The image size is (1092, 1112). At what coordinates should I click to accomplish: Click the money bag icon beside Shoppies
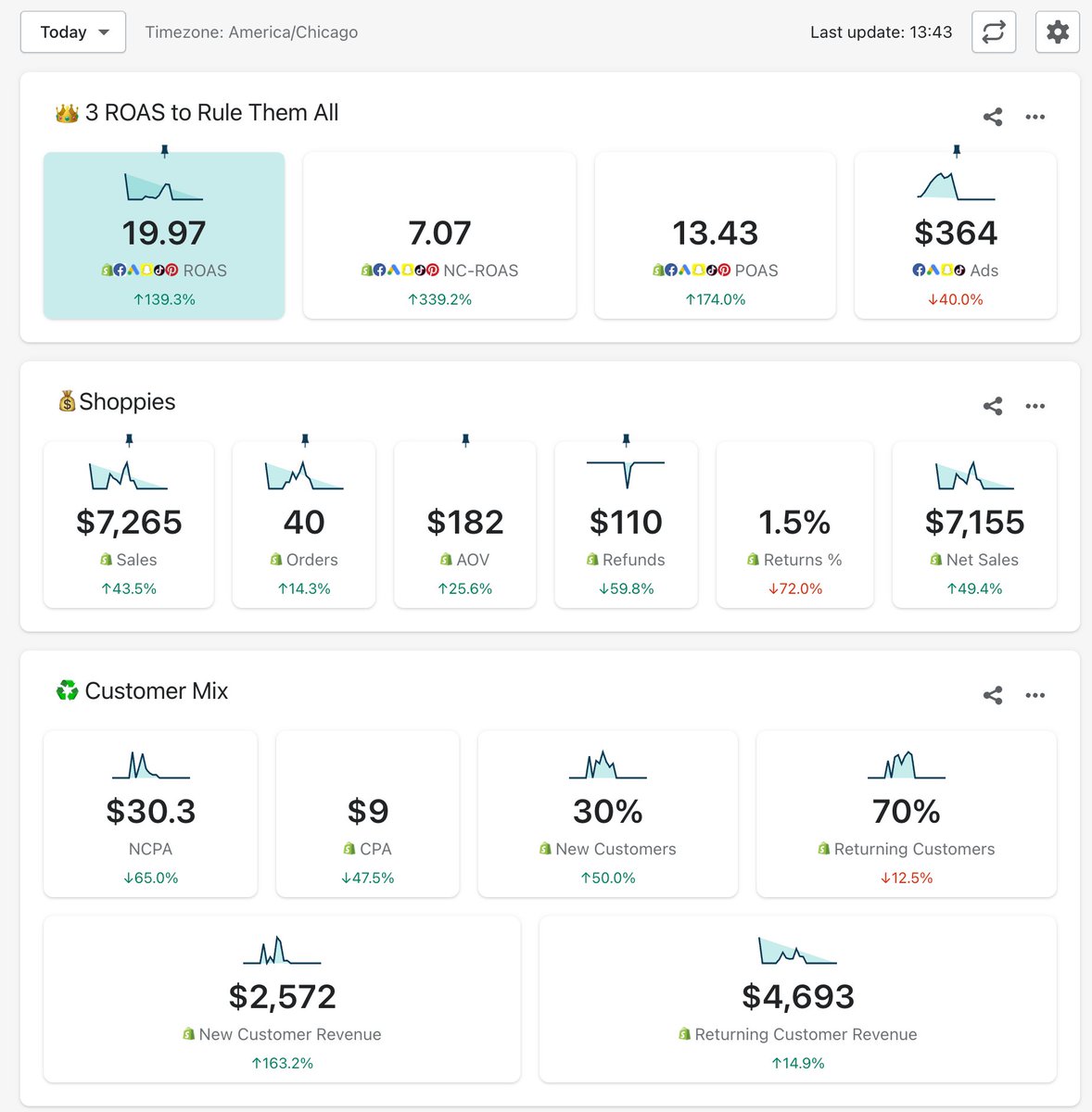(67, 401)
